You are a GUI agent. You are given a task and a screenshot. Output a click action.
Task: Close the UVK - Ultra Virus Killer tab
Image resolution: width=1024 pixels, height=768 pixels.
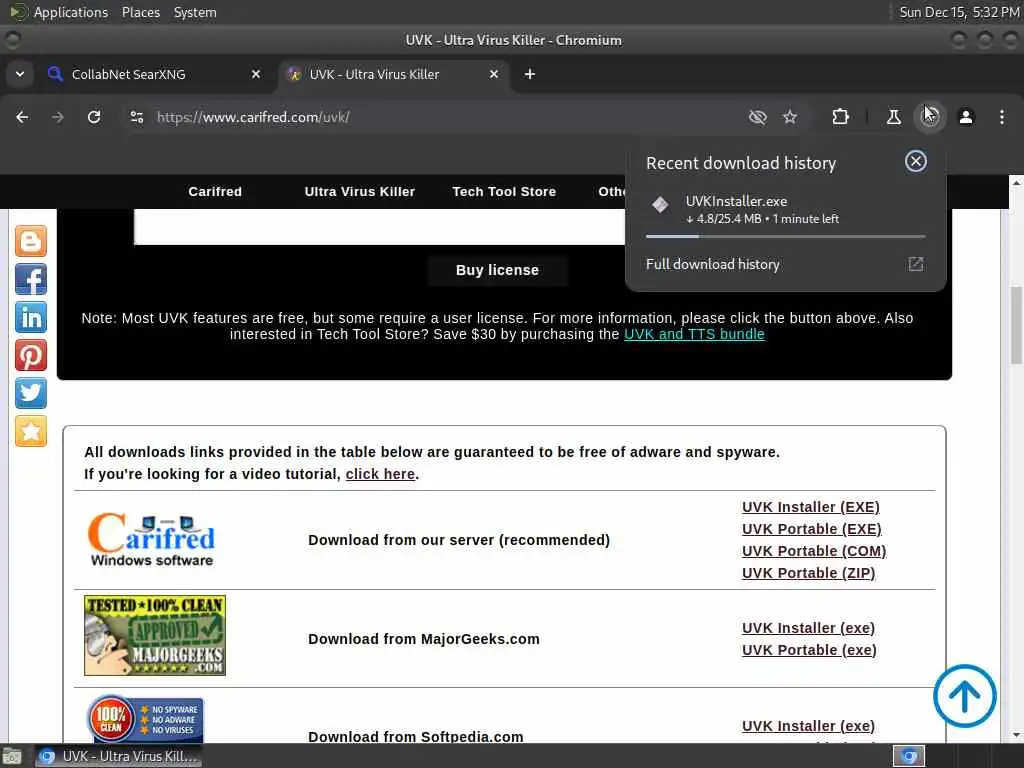494,74
